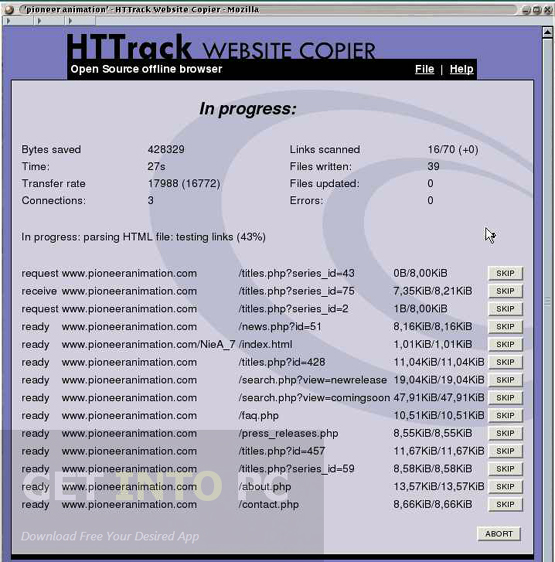Click the 'receive' status in series_id=75 row
The image size is (555, 562).
[39, 291]
